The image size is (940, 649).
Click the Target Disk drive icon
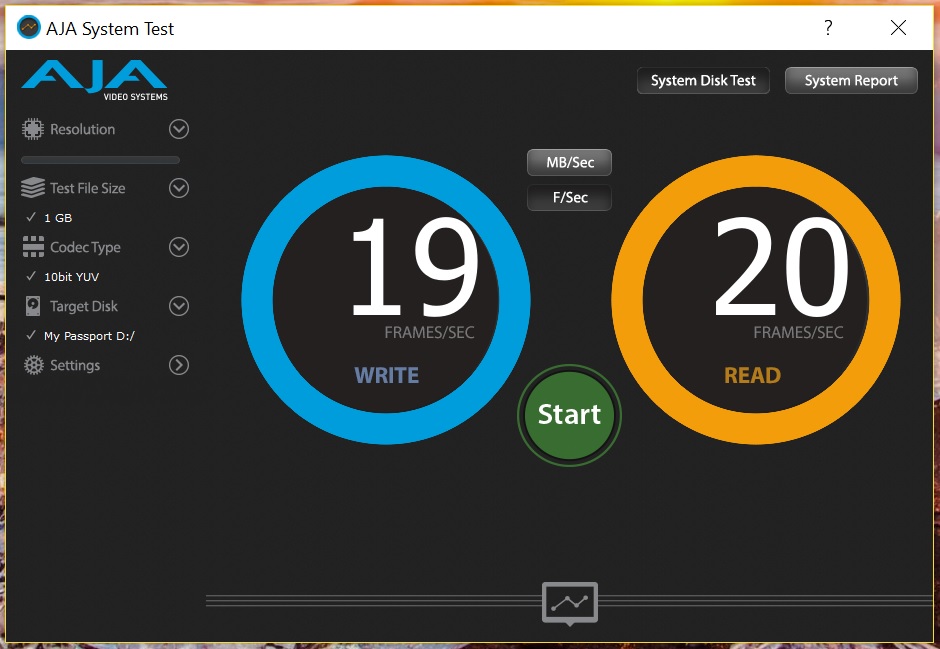(33, 306)
